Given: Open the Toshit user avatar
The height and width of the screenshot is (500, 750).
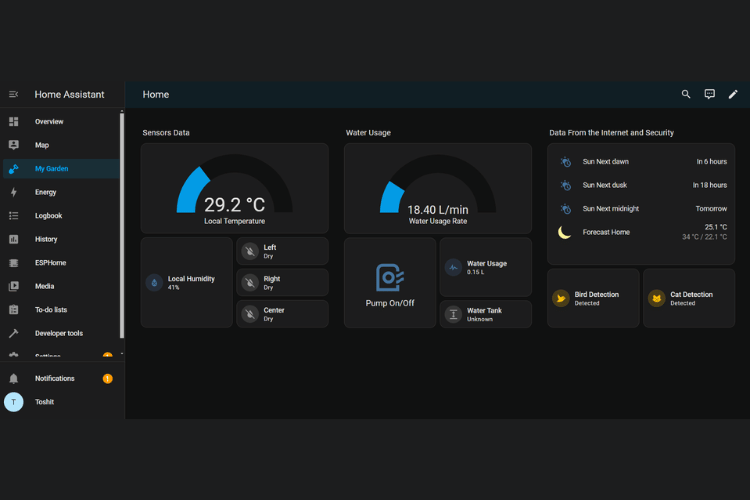Looking at the screenshot, I should (13, 402).
